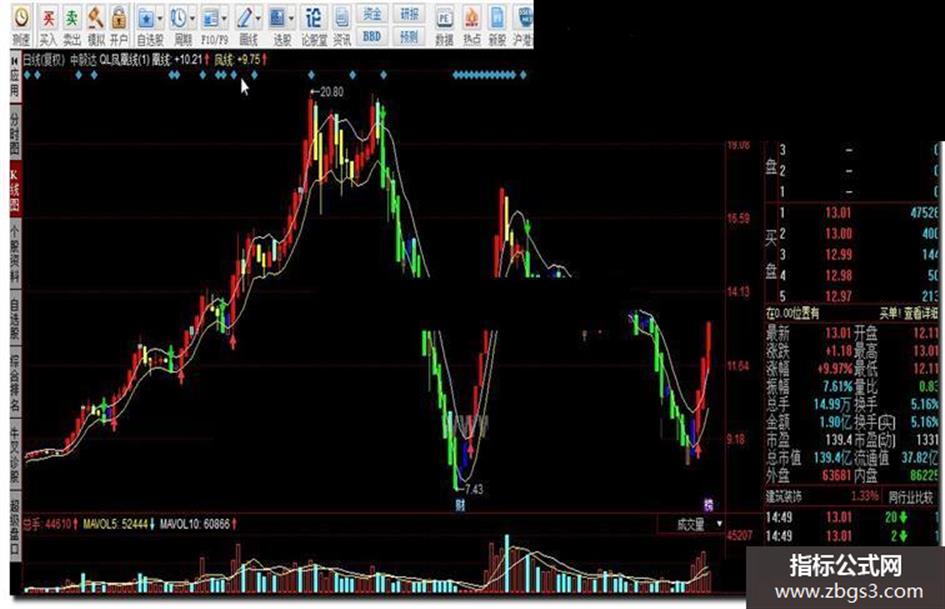Click the 外盘 63681 value
This screenshot has height=609, width=945.
click(837, 476)
